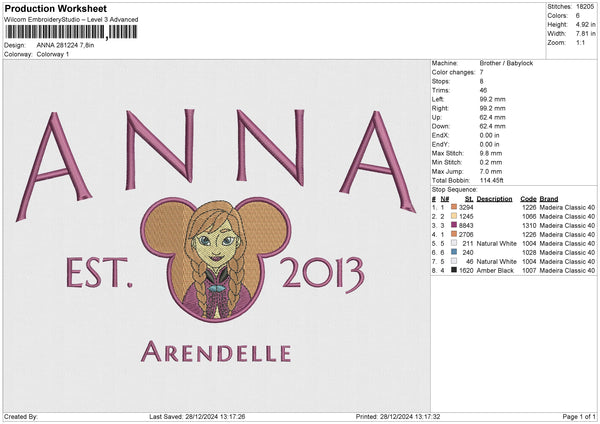
Task: Click the Left: label
Action: 438,99
